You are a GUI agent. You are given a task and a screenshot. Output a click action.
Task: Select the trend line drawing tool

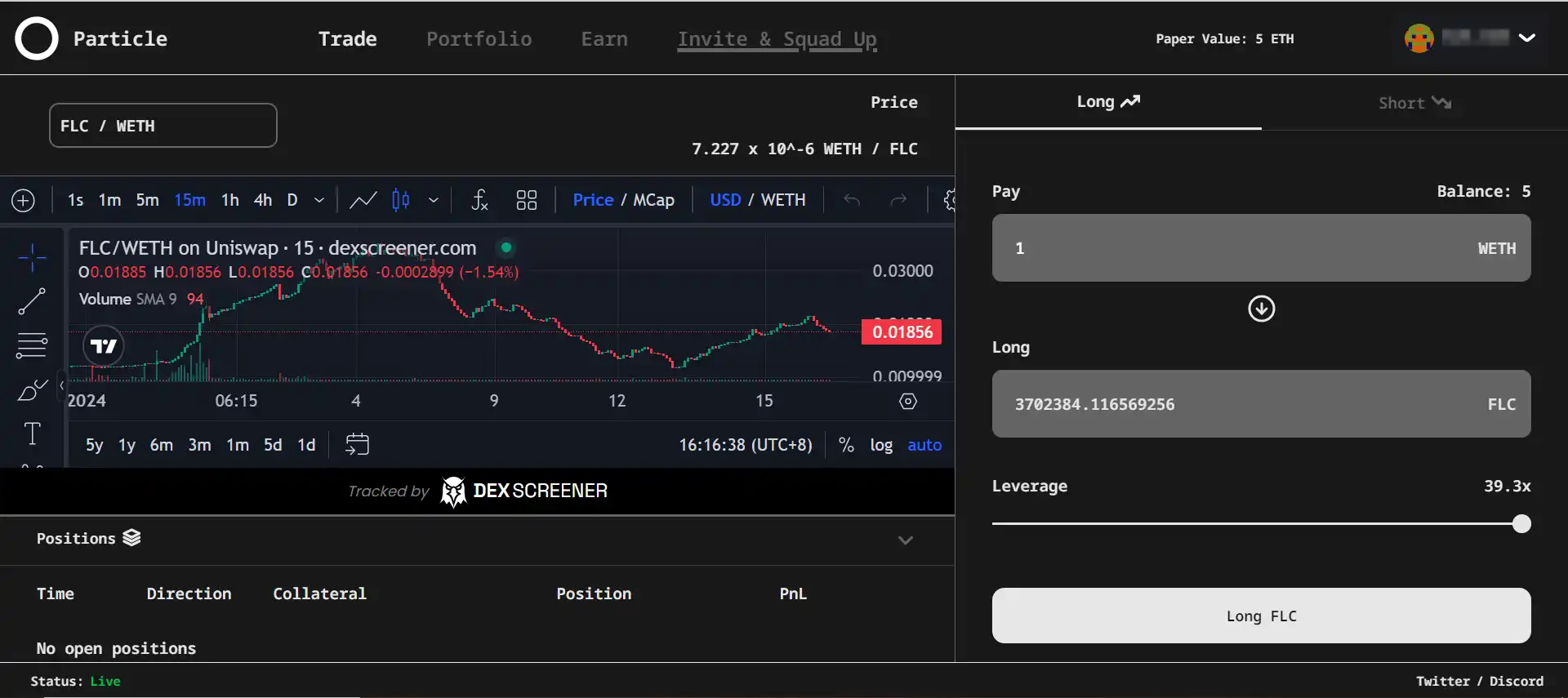tap(32, 301)
